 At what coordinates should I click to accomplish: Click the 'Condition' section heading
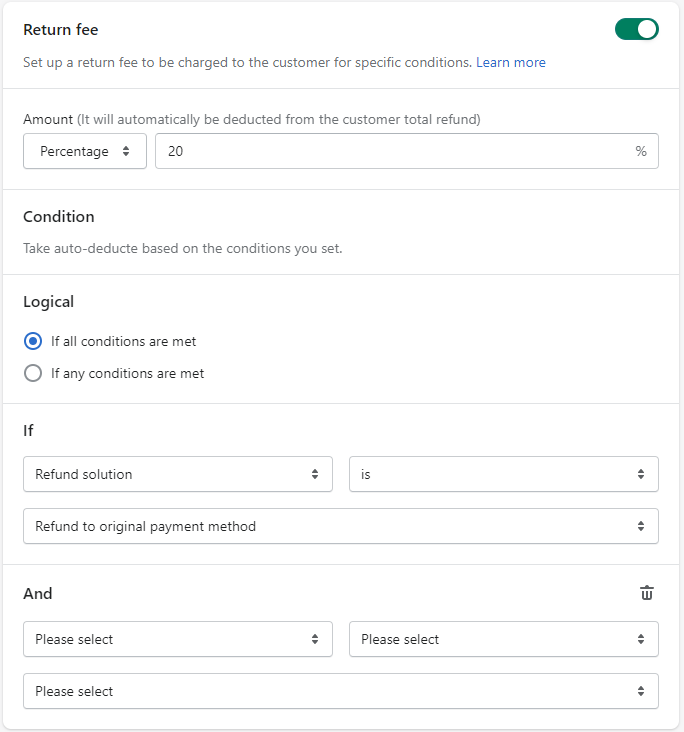59,217
